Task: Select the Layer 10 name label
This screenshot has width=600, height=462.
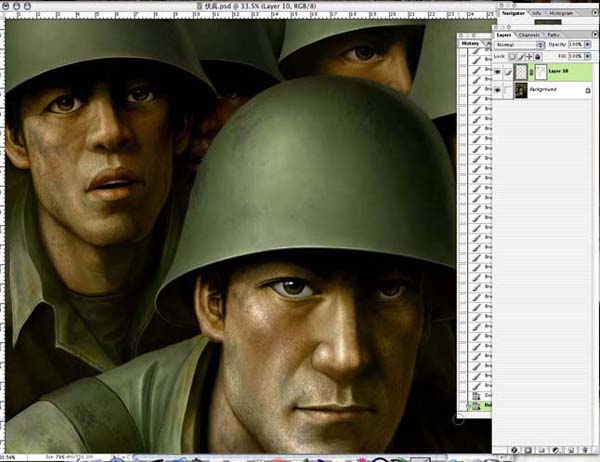Action: pos(558,71)
